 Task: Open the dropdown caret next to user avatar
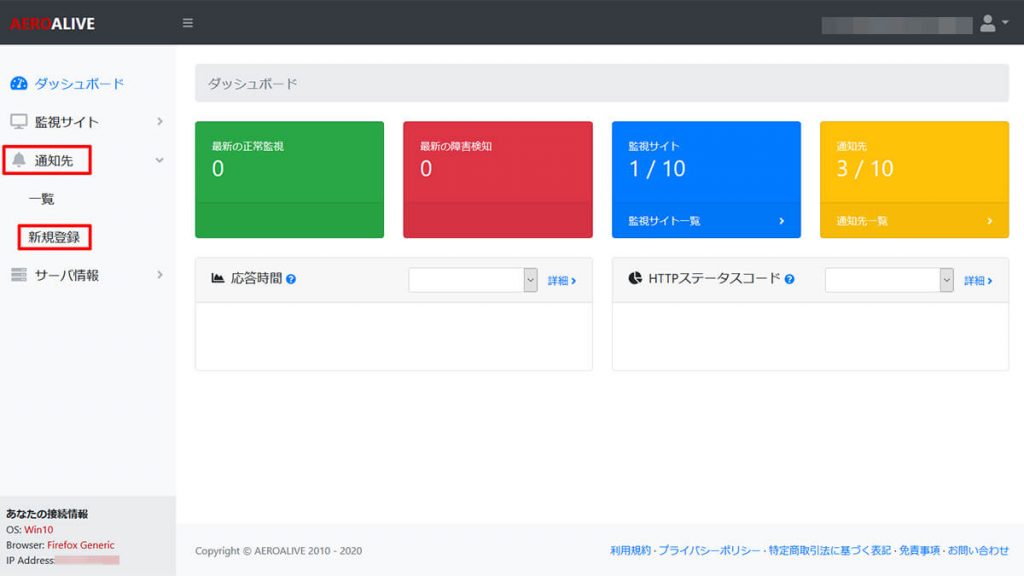point(1005,22)
